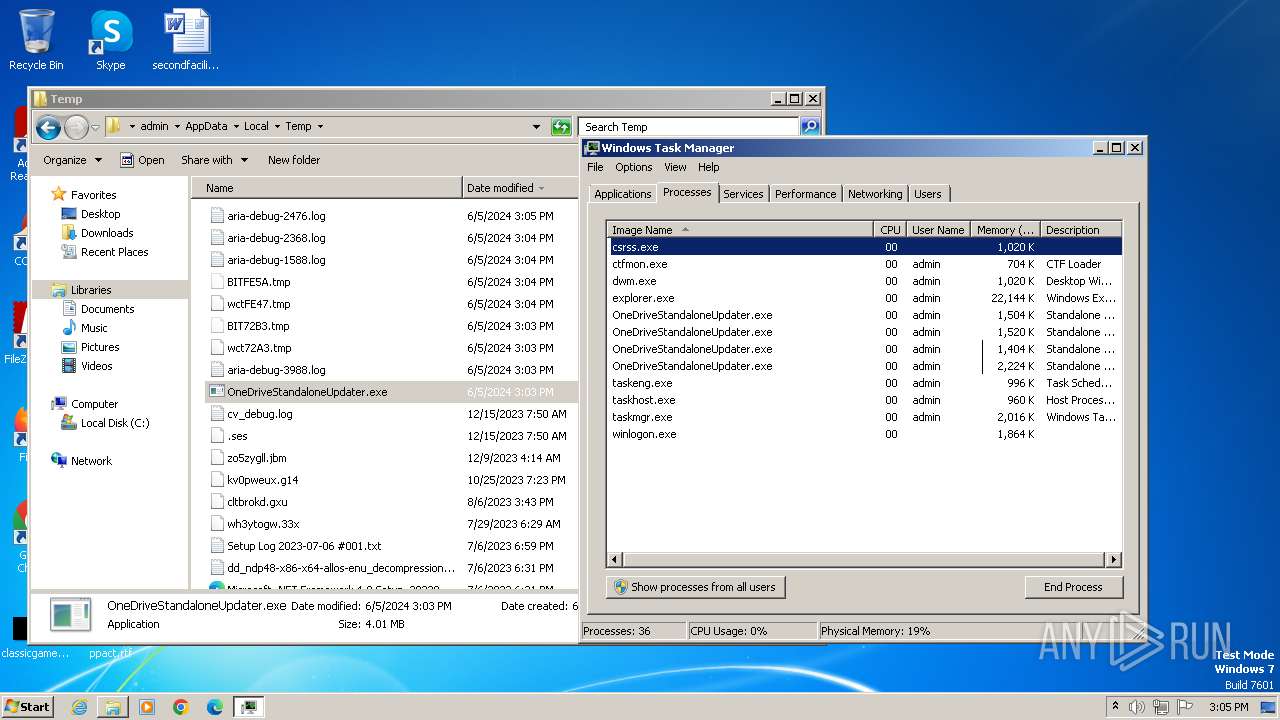Sort processes by CPU column
Image resolution: width=1280 pixels, height=720 pixels.
(890, 230)
